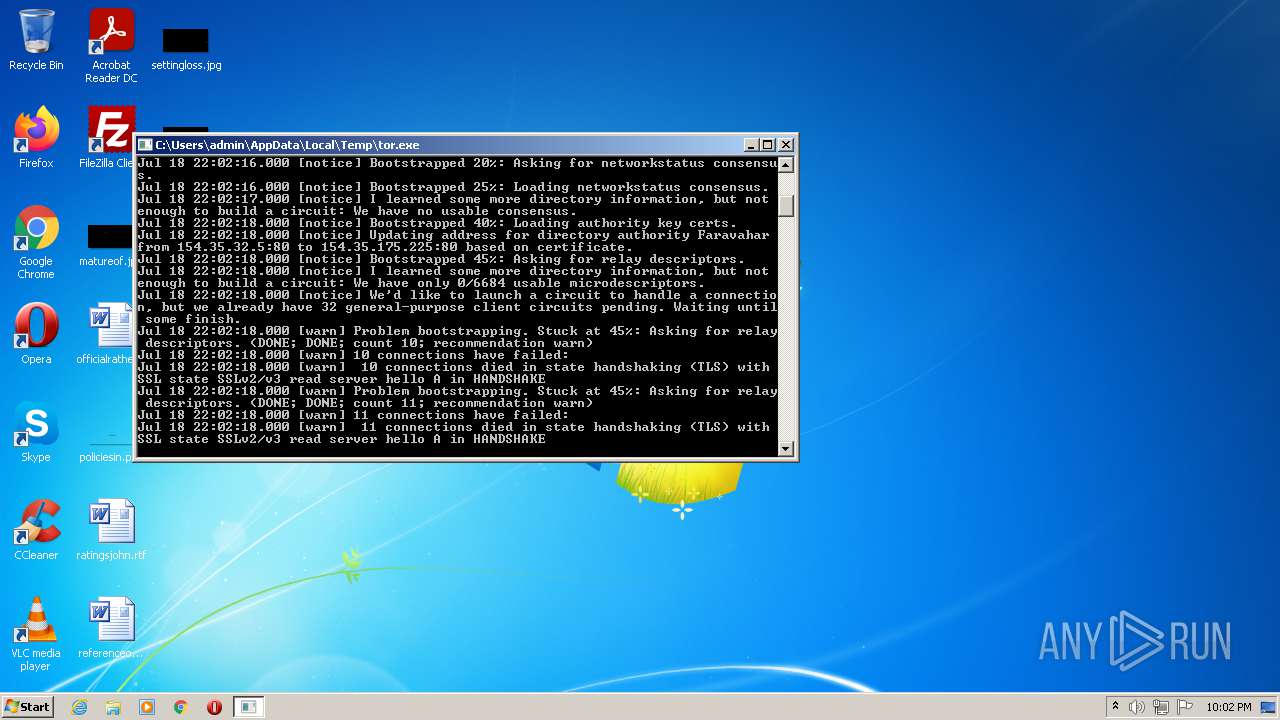Open Windows Media Player taskbar icon

[x=147, y=707]
